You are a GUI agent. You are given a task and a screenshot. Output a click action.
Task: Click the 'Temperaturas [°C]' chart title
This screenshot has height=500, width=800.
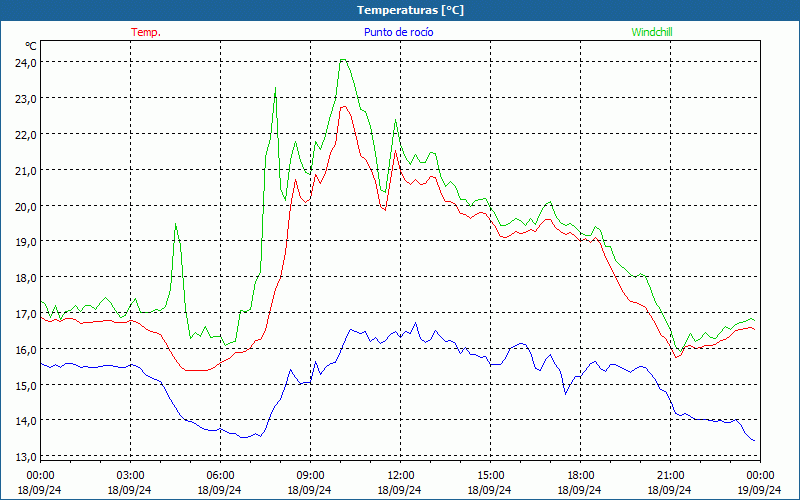click(410, 10)
